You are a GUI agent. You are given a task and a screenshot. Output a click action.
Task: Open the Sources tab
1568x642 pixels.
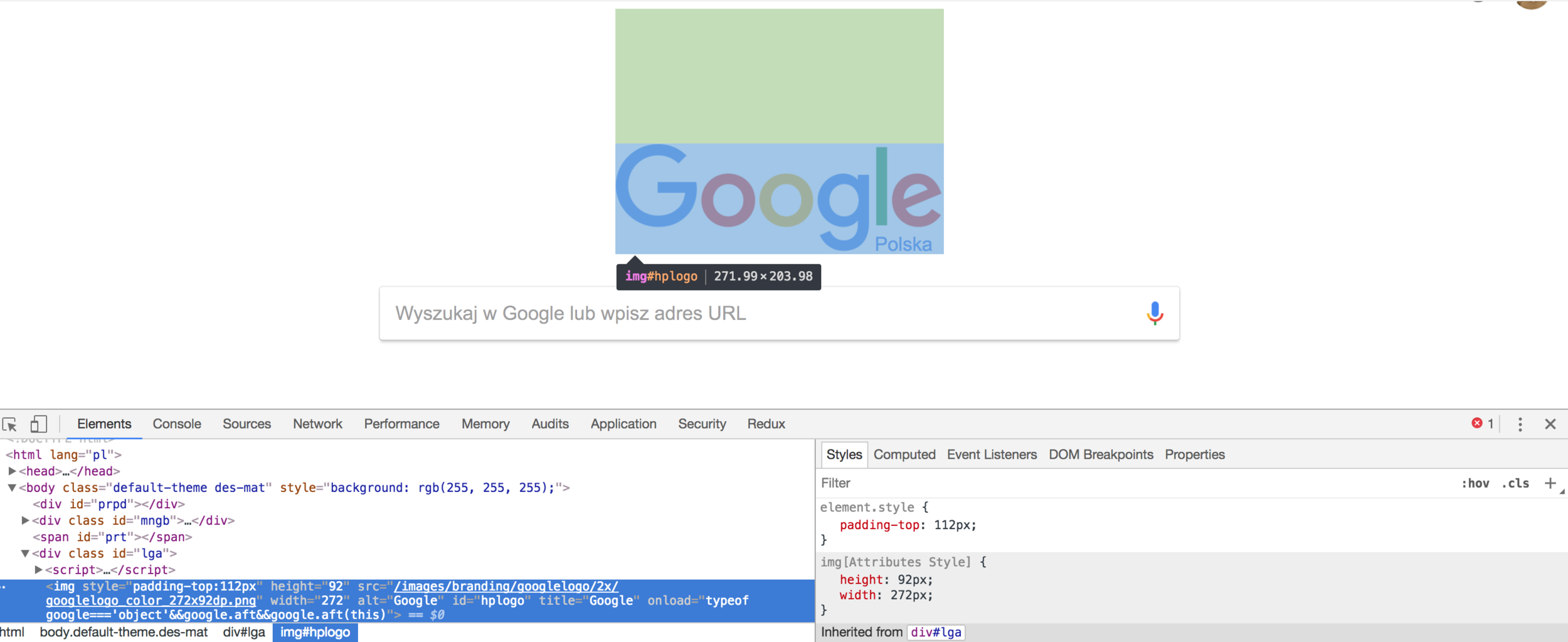point(246,424)
